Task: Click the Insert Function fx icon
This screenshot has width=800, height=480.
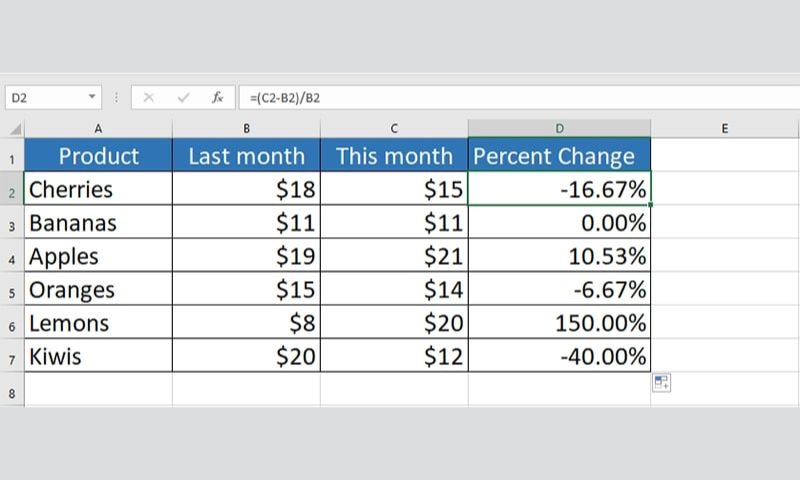Action: pyautogui.click(x=217, y=97)
